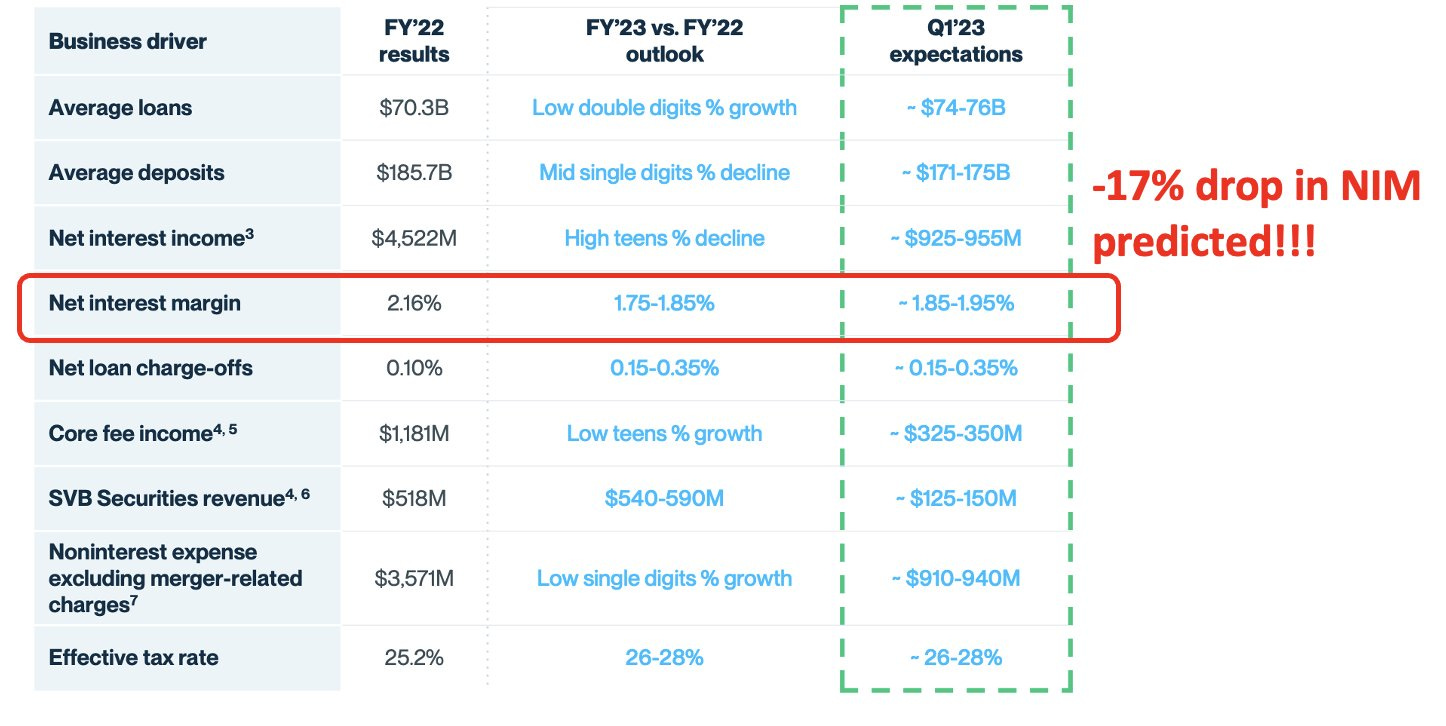Screen dimensions: 1446x726
Task: Click "High teens % decline" outlook text
Action: (664, 238)
